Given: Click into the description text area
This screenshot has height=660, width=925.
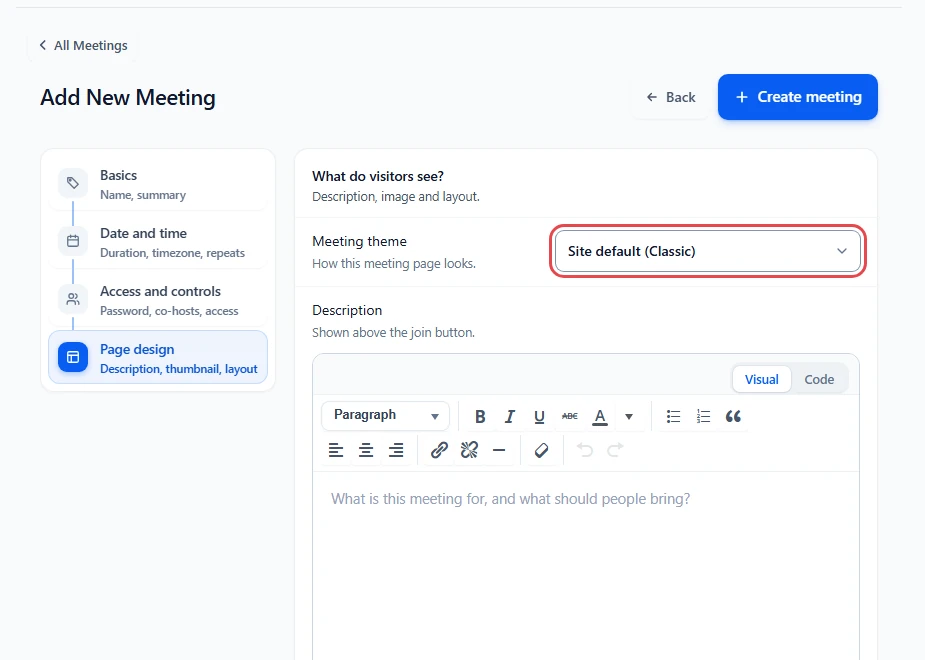Looking at the screenshot, I should [x=586, y=566].
